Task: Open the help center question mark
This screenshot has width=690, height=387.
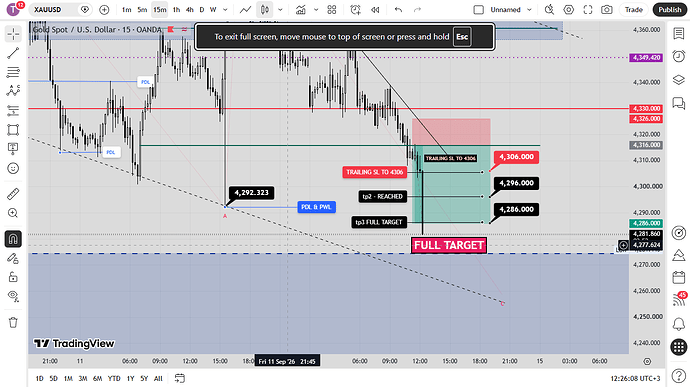Action: pyautogui.click(x=679, y=375)
